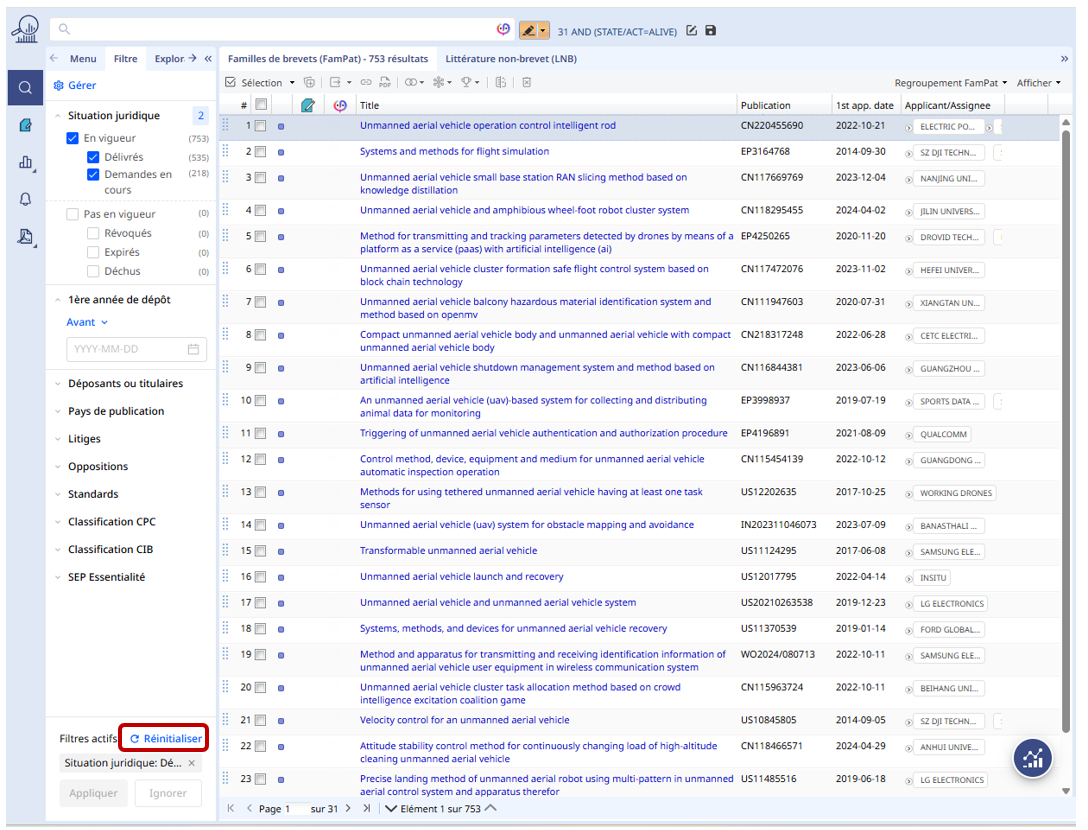The width and height of the screenshot is (1088, 830).
Task: Open the bar chart analysis sidebar icon
Action: coord(25,162)
